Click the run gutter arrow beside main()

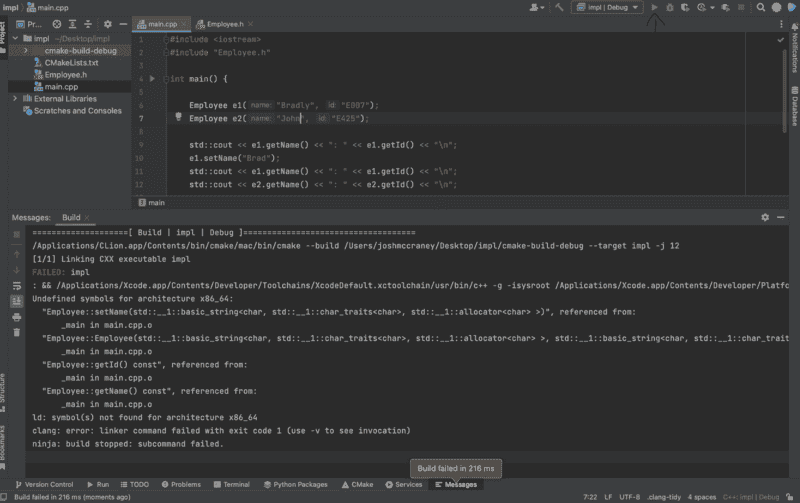click(x=152, y=78)
